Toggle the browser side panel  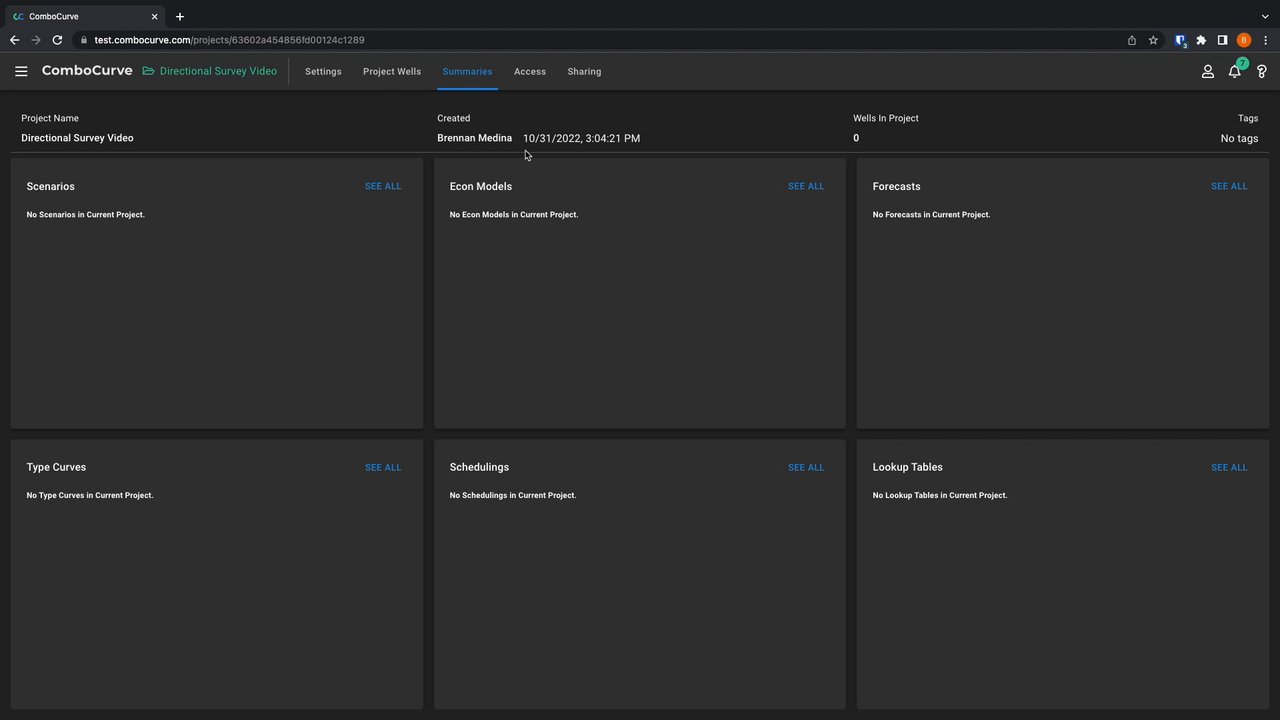[1222, 40]
